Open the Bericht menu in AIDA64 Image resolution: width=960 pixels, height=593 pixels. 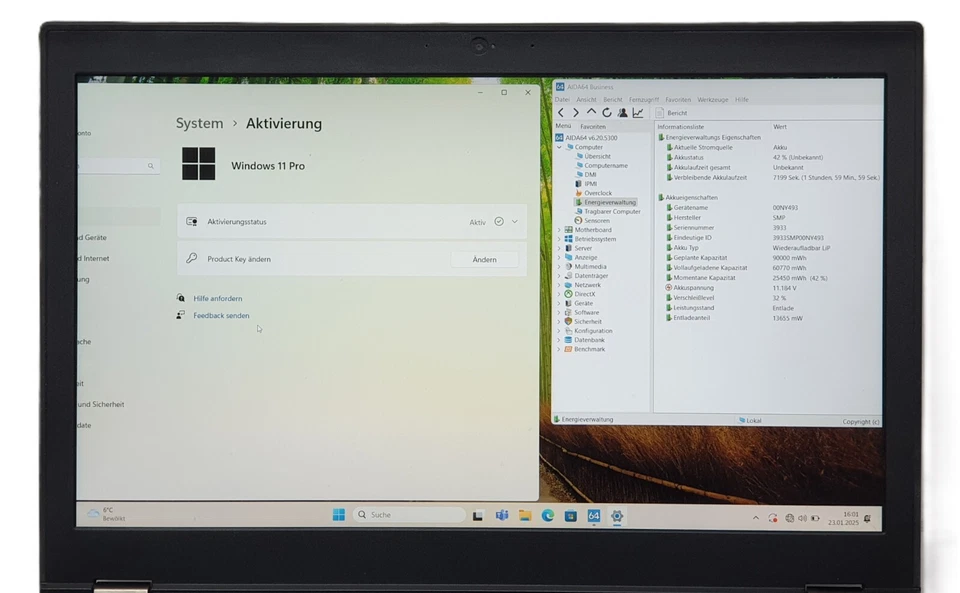click(612, 100)
